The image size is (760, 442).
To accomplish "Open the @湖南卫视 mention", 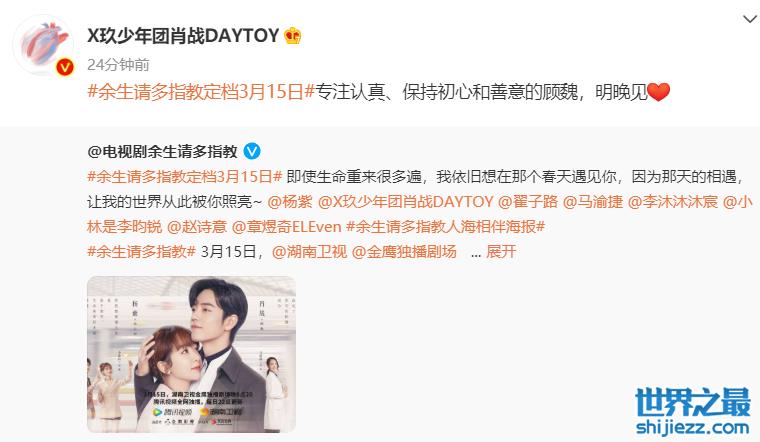I will 309,252.
